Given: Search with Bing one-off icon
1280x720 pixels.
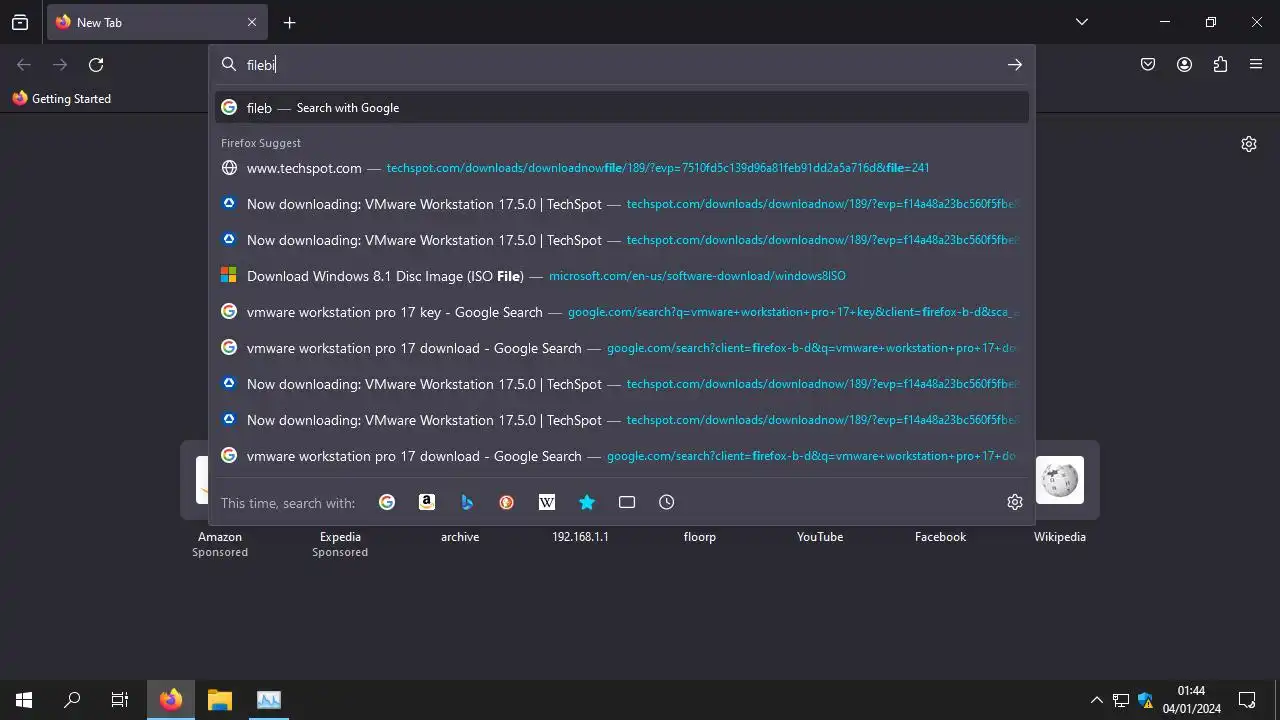Looking at the screenshot, I should pyautogui.click(x=467, y=502).
